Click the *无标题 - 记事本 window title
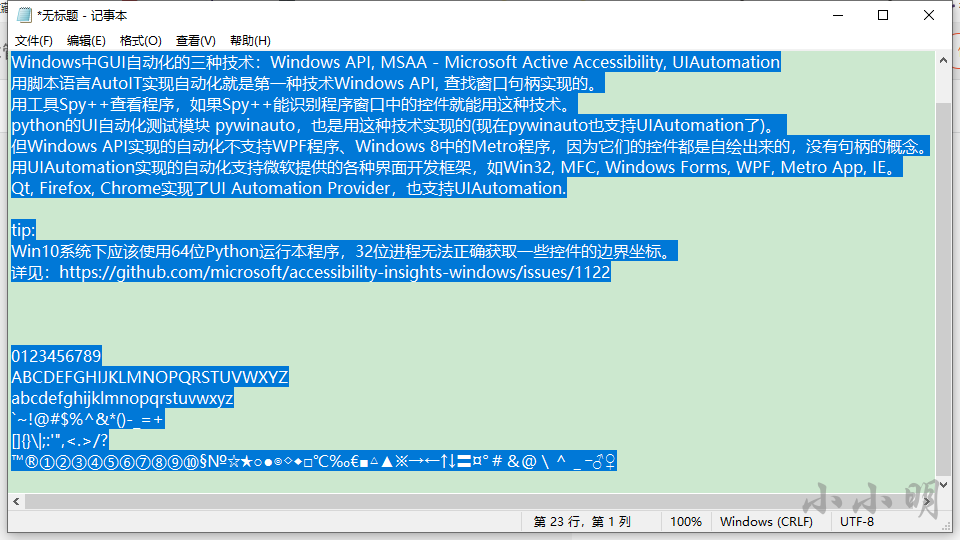The width and height of the screenshot is (960, 540). pos(82,15)
